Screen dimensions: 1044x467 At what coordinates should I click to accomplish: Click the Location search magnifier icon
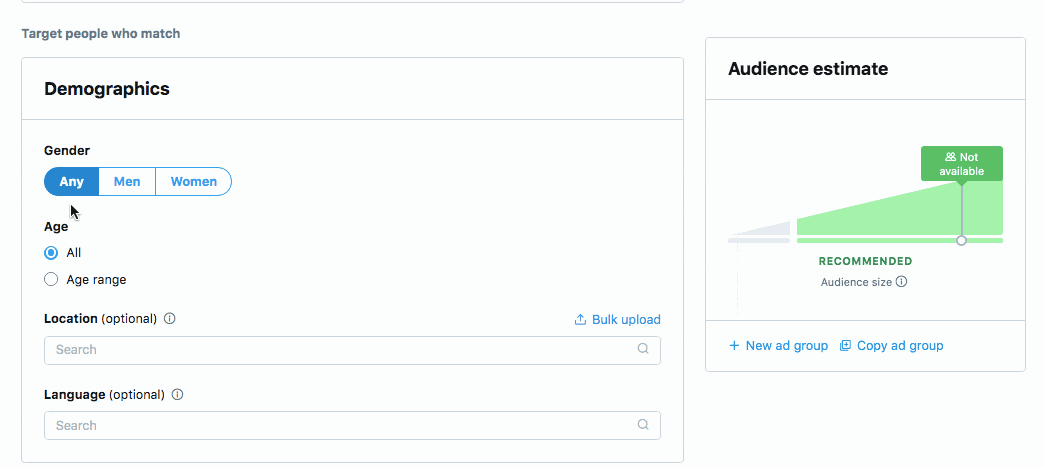643,348
